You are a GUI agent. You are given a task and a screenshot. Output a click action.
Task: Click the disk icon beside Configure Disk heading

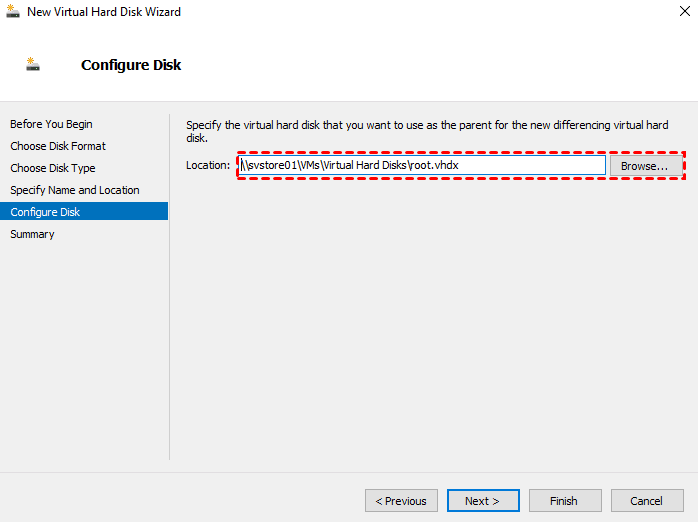pos(33,65)
